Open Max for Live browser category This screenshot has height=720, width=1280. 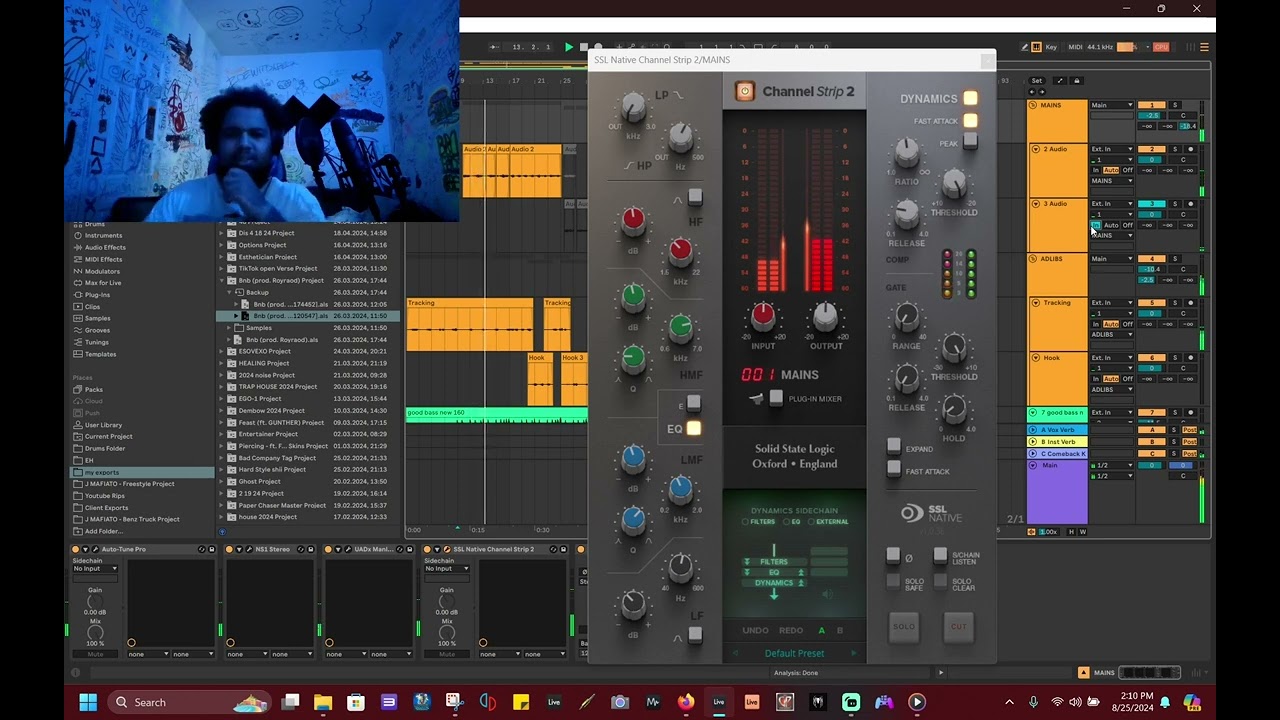click(103, 283)
